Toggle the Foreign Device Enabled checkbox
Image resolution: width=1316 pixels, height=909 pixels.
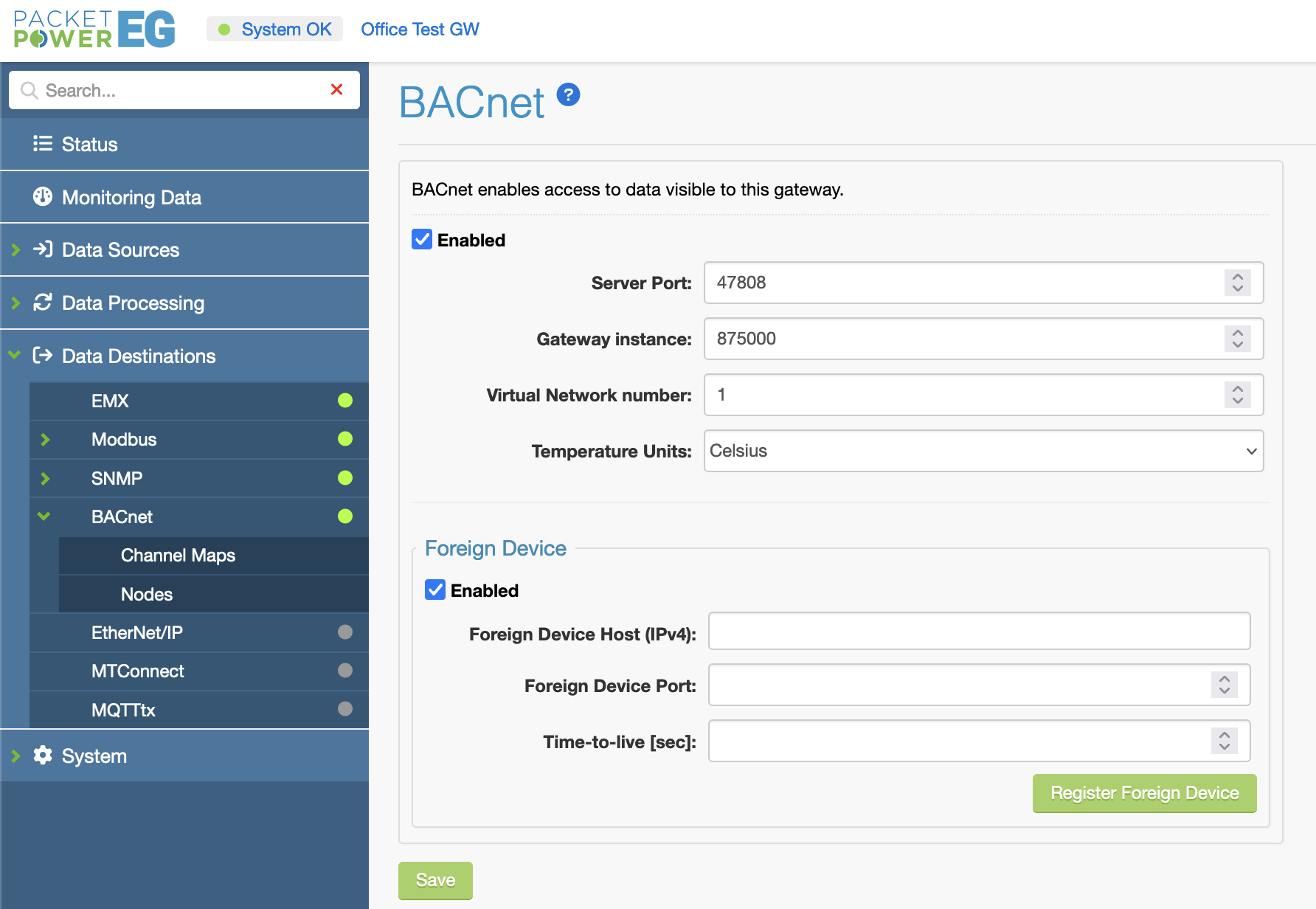(435, 590)
